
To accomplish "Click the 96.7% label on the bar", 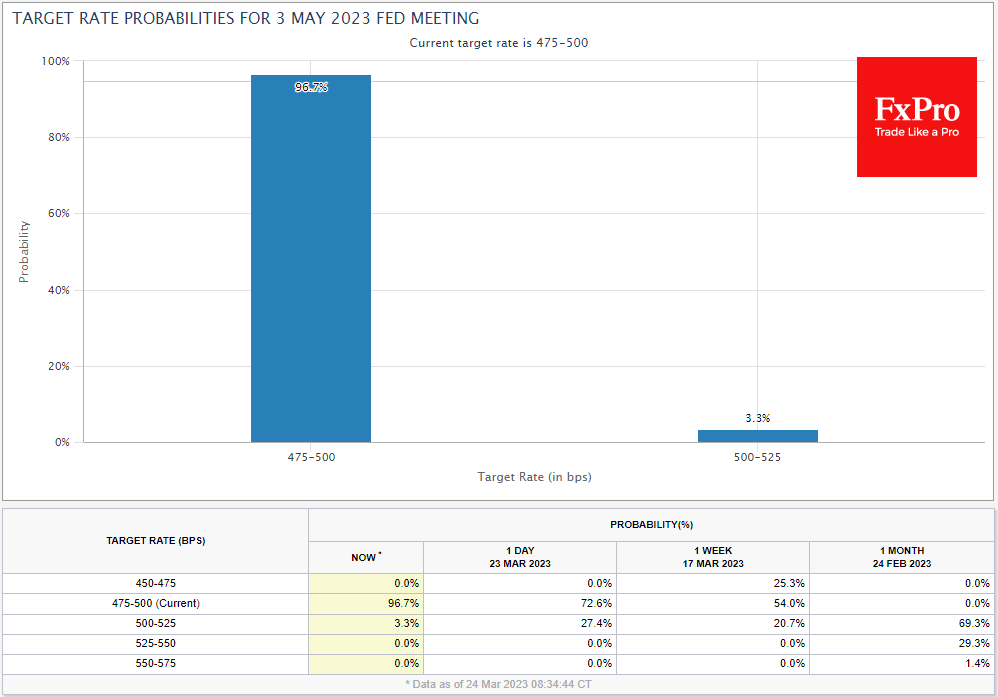I will click(x=310, y=87).
